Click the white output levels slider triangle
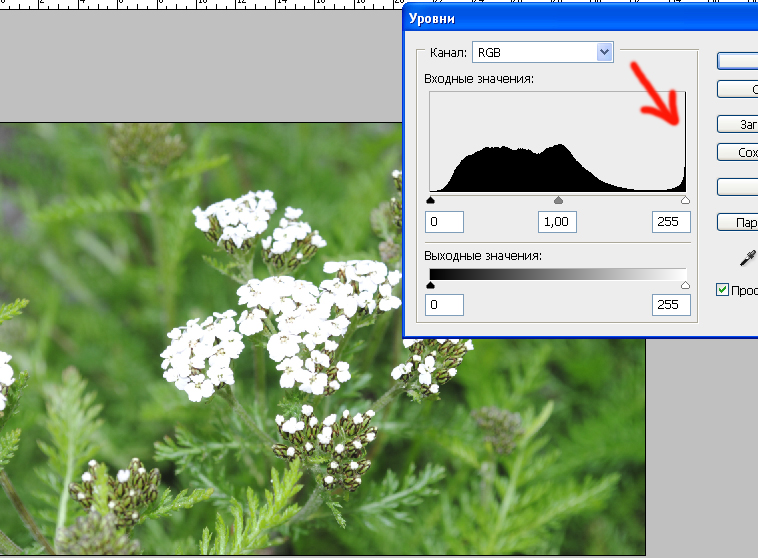The height and width of the screenshot is (558, 758). tap(685, 285)
